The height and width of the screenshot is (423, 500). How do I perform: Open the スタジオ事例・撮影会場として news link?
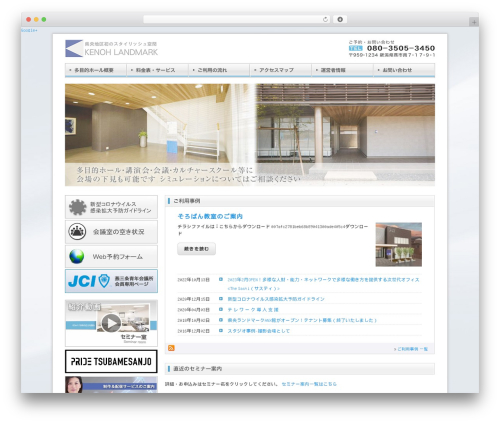[x=259, y=331]
